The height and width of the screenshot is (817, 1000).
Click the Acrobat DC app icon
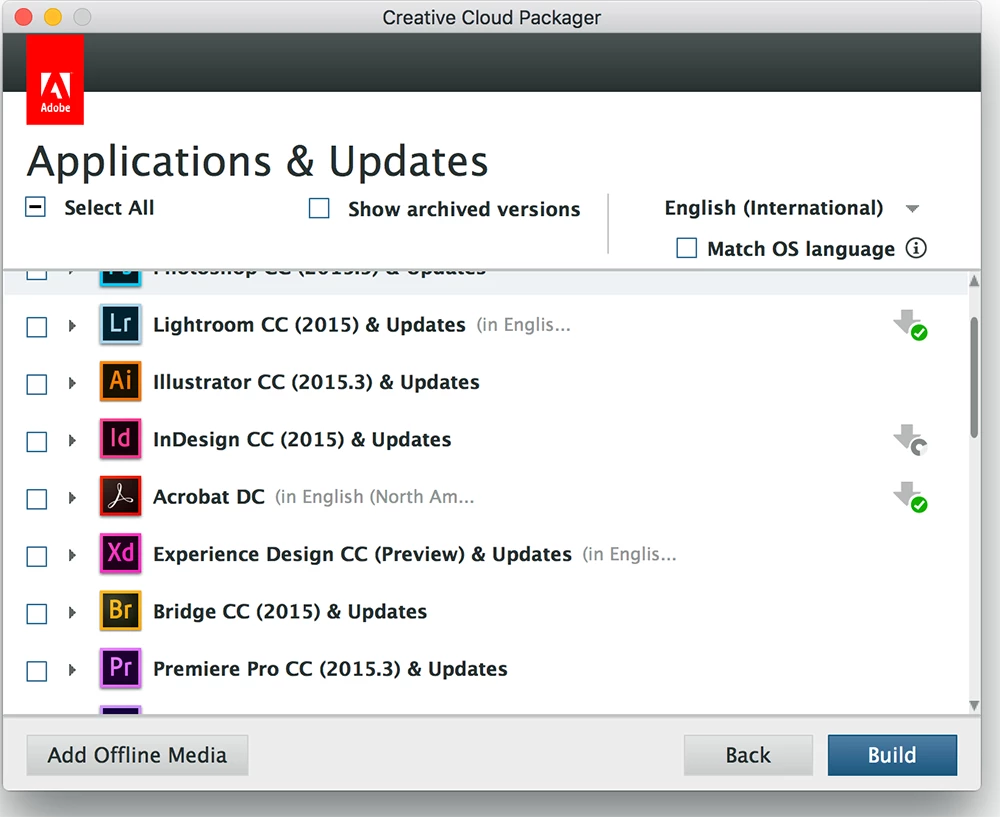click(x=121, y=496)
